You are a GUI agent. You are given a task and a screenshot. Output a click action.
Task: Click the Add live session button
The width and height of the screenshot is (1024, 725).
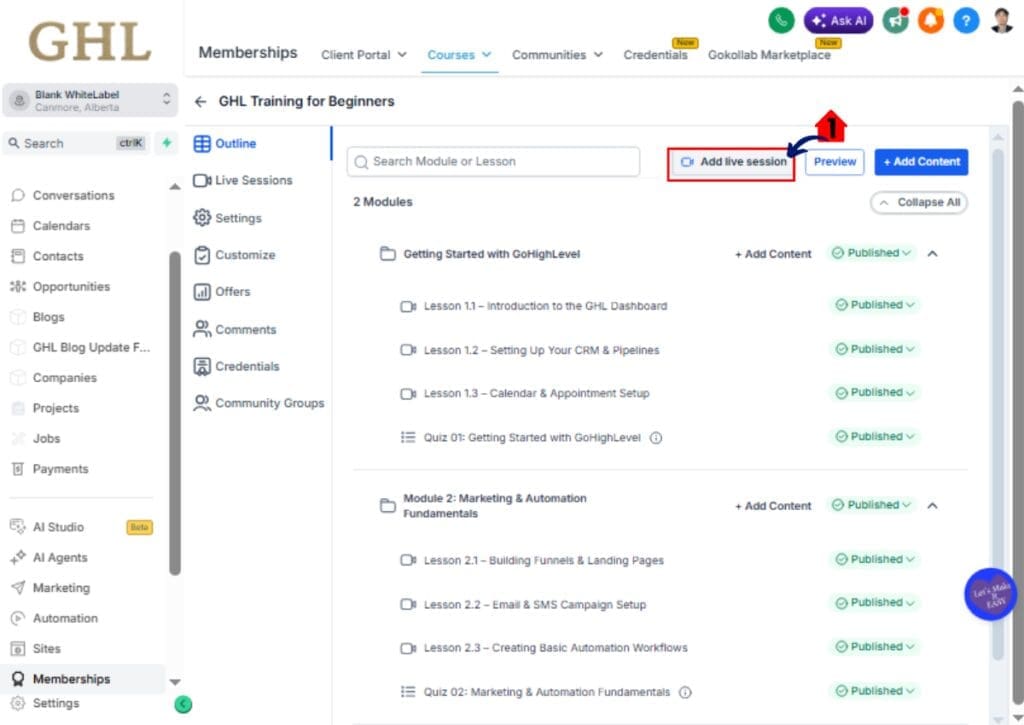click(732, 162)
